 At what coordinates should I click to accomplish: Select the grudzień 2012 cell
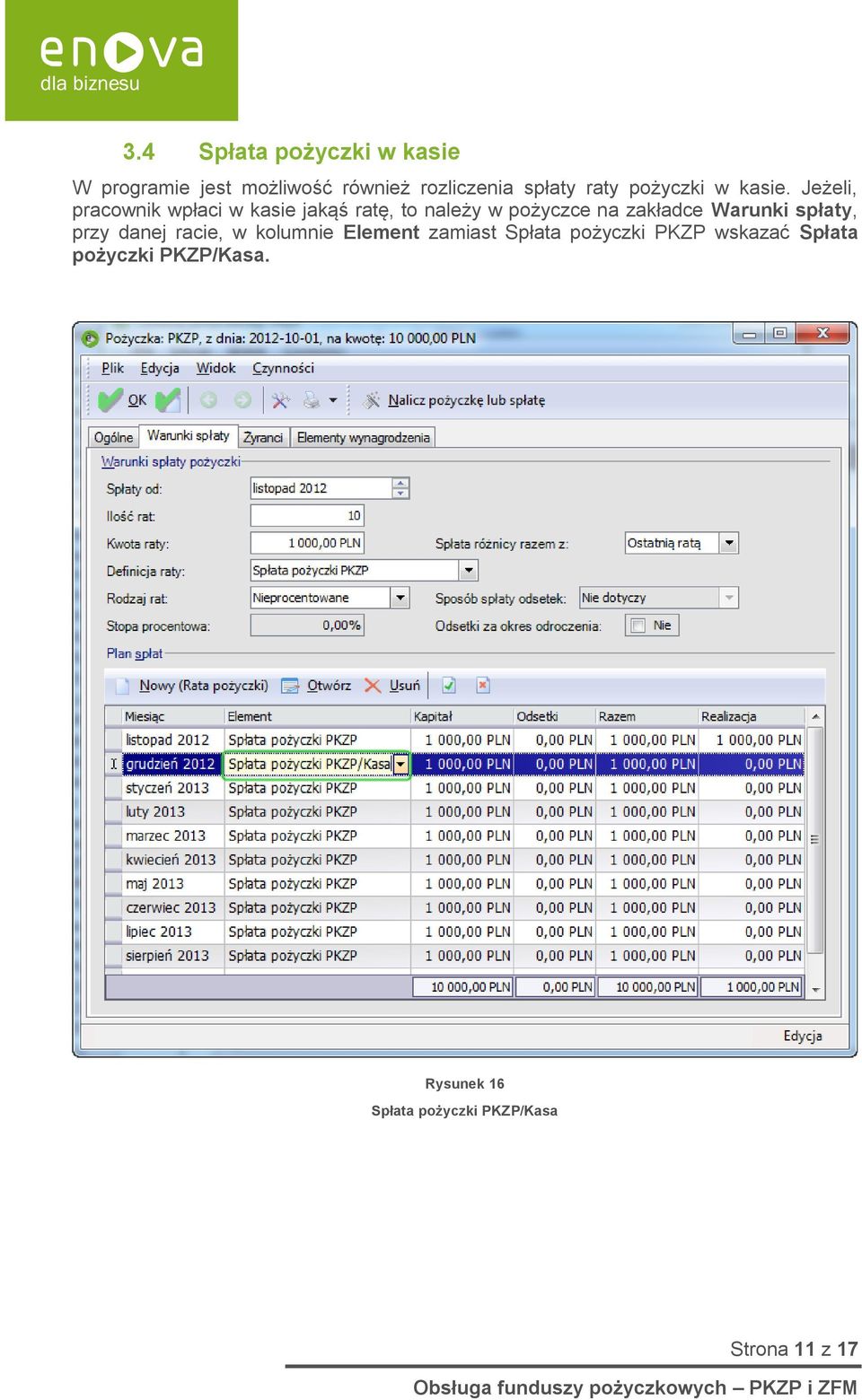[x=172, y=765]
